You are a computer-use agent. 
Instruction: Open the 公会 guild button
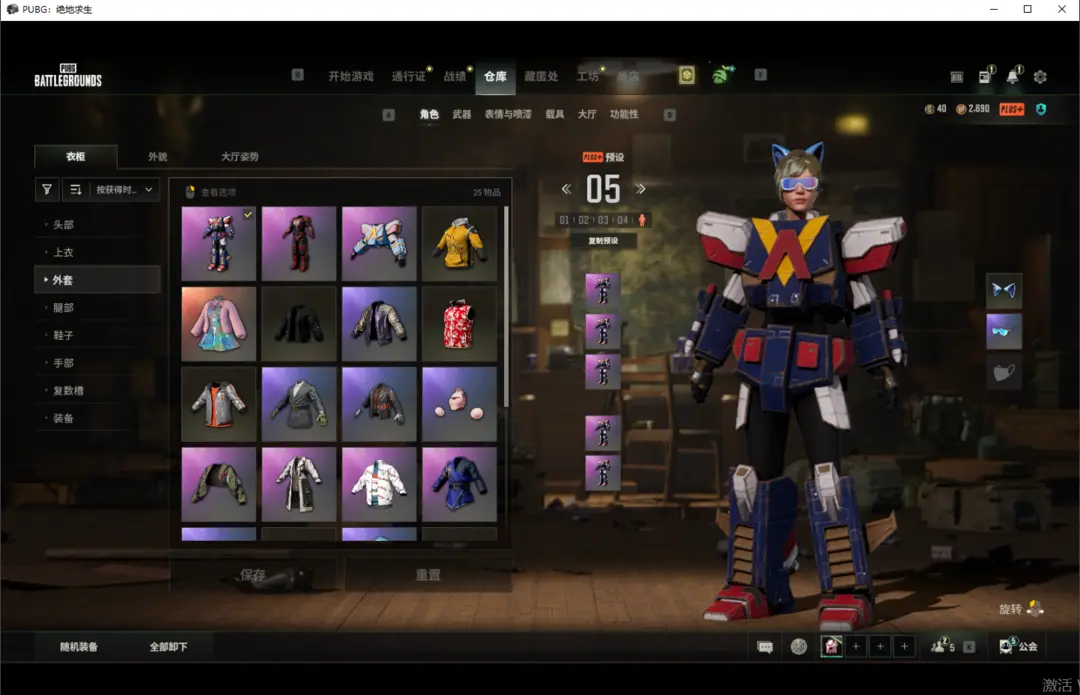point(1019,646)
